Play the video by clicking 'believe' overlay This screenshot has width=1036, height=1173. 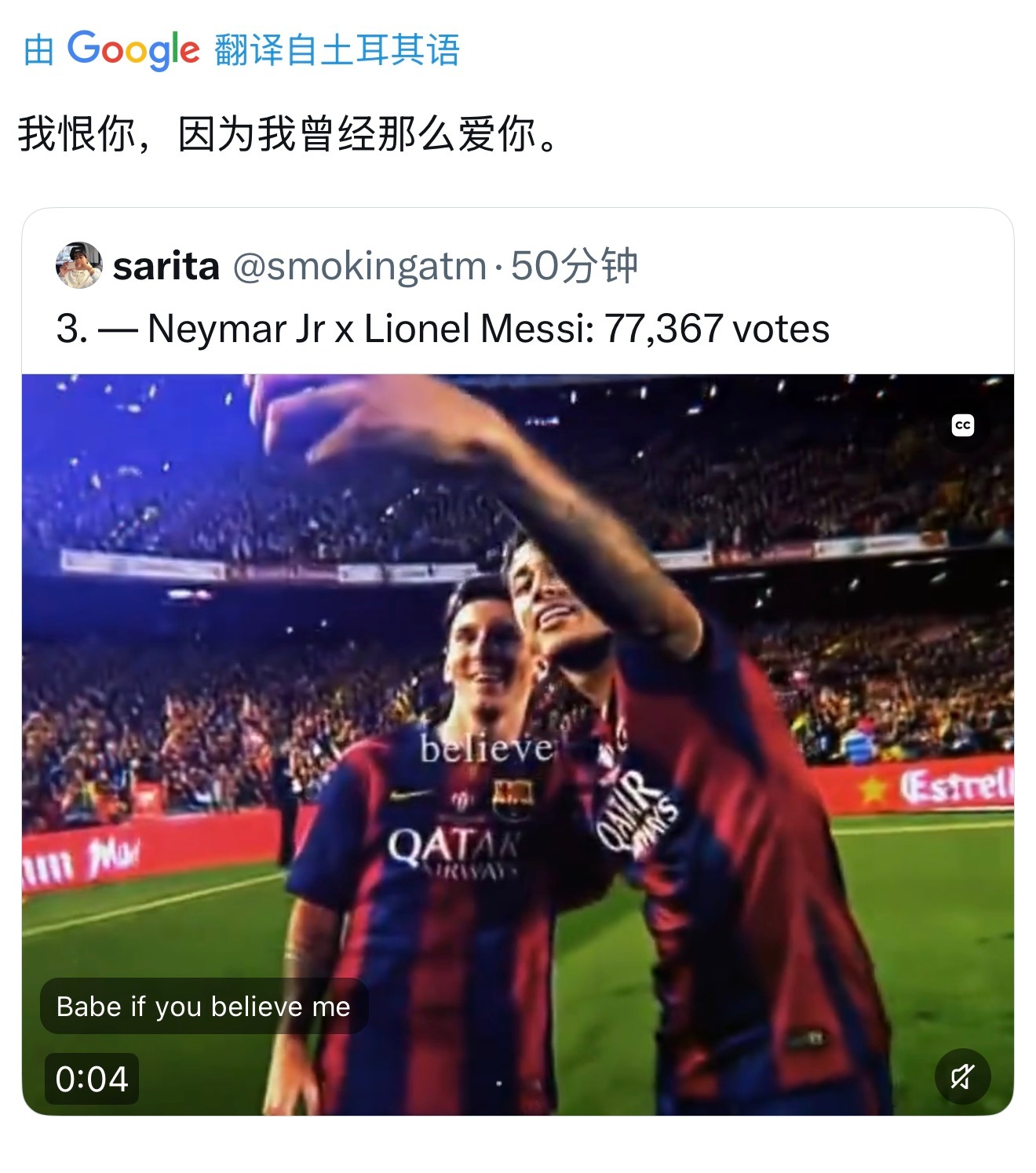pyautogui.click(x=487, y=748)
